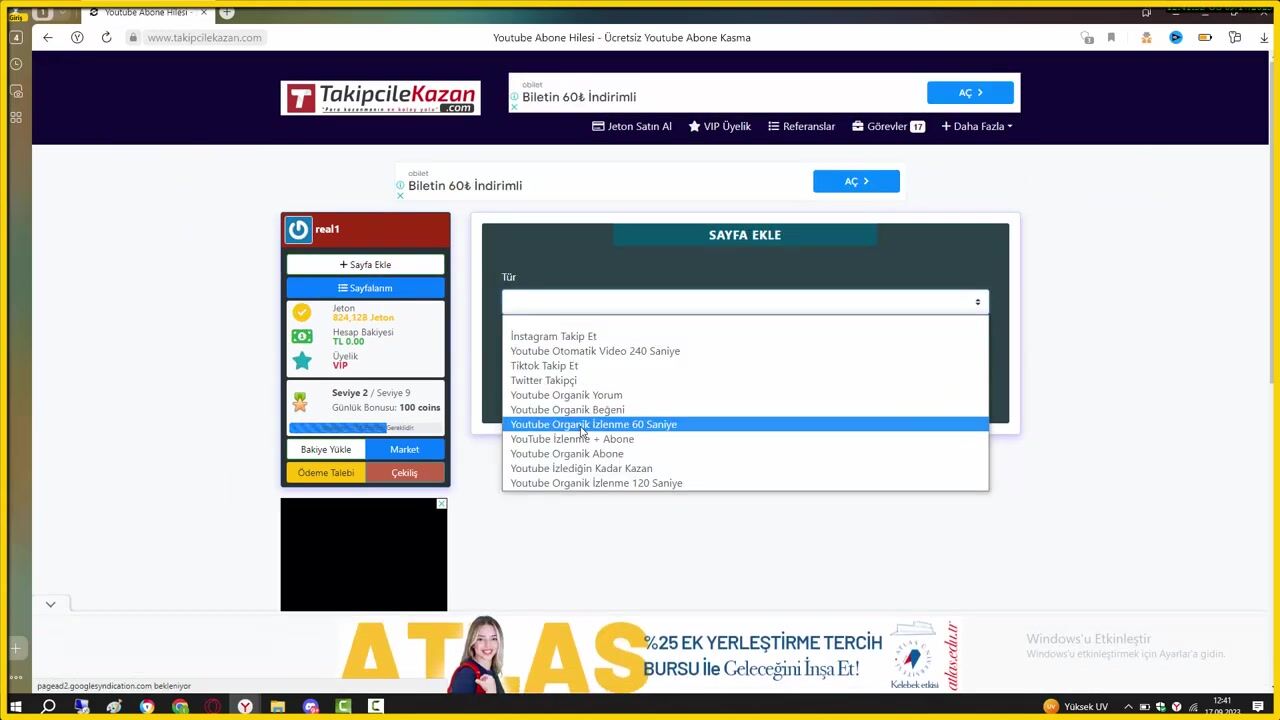The height and width of the screenshot is (720, 1280).
Task: Click the blue Market button
Action: [x=404, y=450]
